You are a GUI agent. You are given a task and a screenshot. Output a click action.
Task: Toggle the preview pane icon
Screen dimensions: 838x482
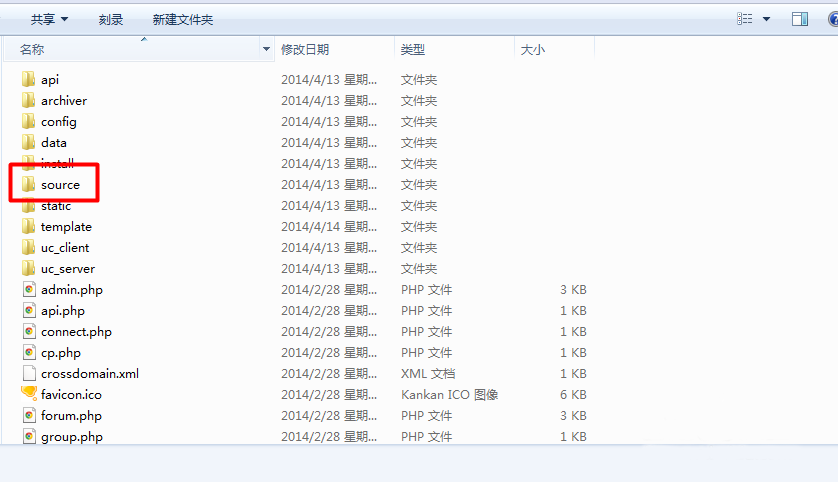[x=800, y=19]
